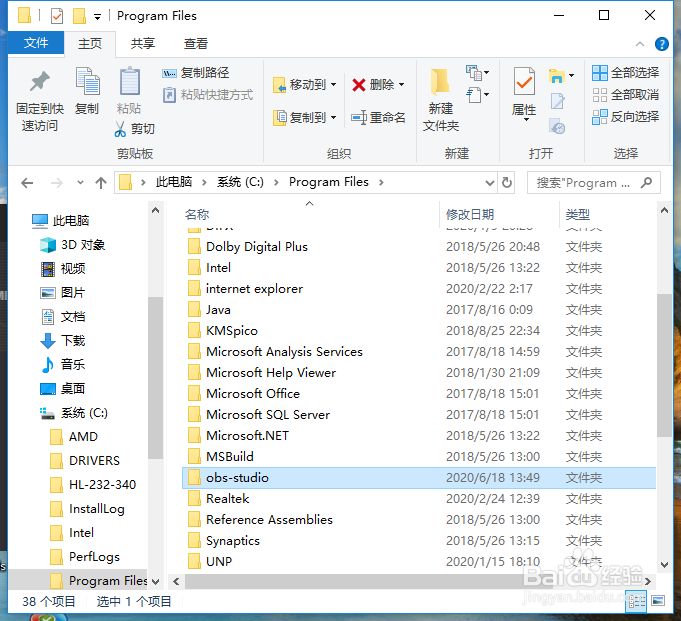The image size is (681, 621).
Task: Switch to the 查看 View tab
Action: 196,43
